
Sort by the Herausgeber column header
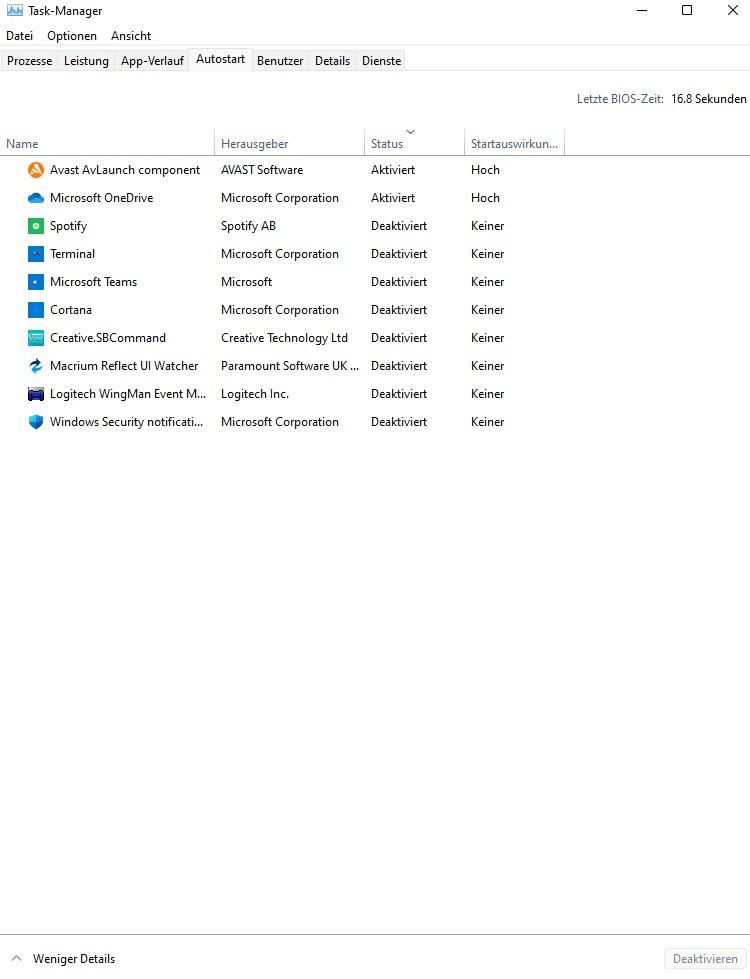coord(290,143)
